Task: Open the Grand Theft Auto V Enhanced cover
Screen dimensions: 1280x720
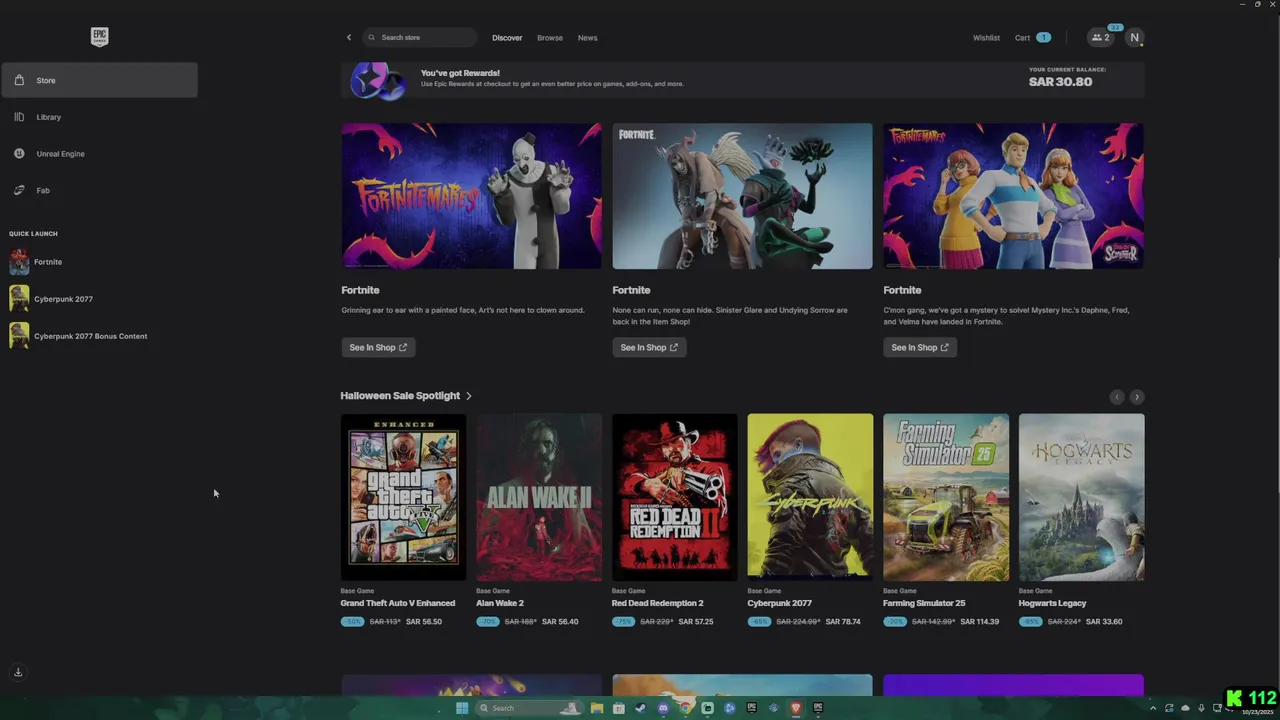Action: pos(403,497)
